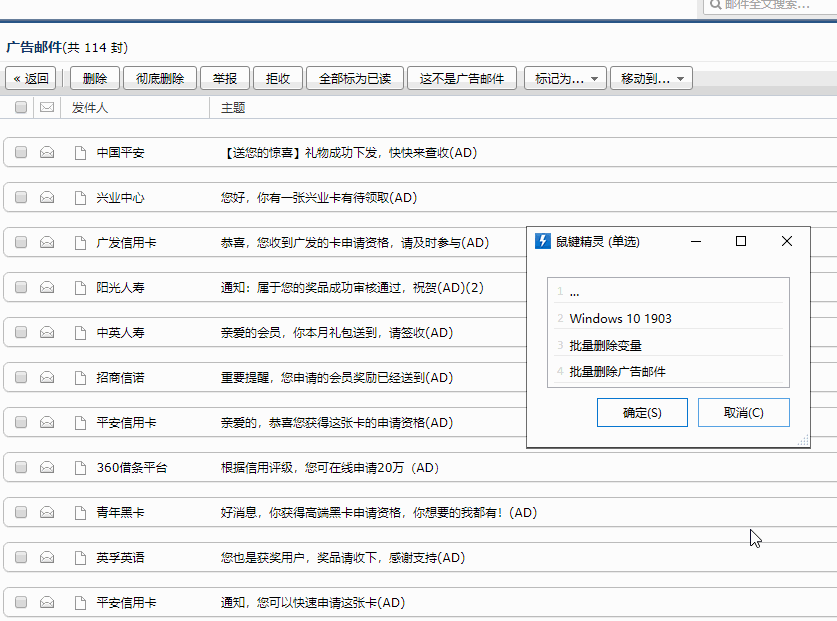The height and width of the screenshot is (621, 837).
Task: Open mail 通知，您可以快速申请这张卡(AD)
Action: tap(313, 603)
